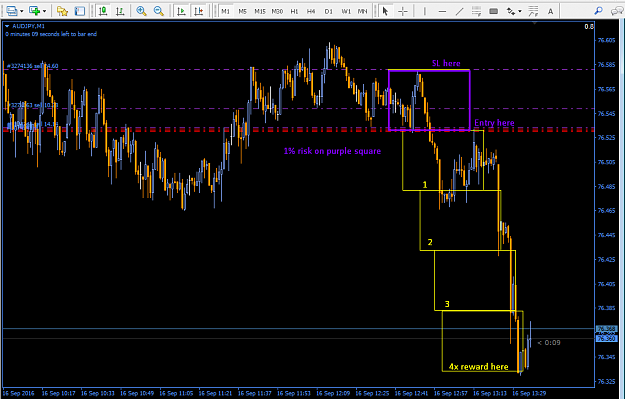Viewport: 625px width, 399px height.
Task: Click '16 Sep 11:05' on time axis
Action: pyautogui.click(x=176, y=393)
